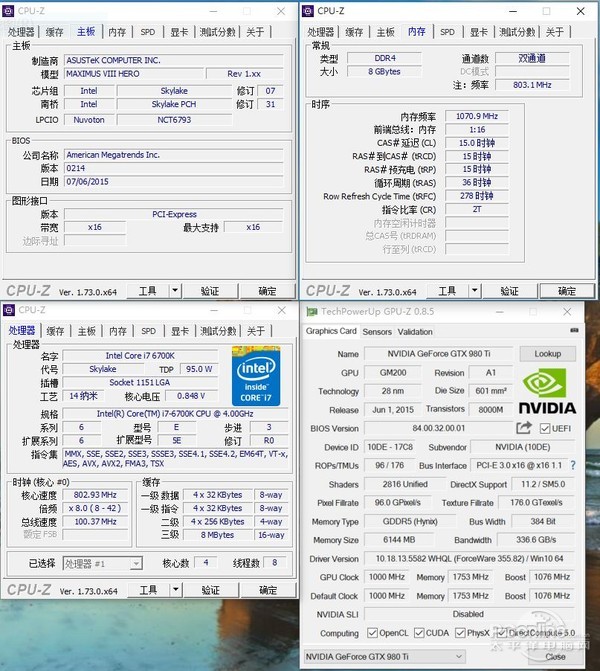Click 工具 button in mainboard CPU-Z window
This screenshot has height=671, width=600.
[148, 291]
